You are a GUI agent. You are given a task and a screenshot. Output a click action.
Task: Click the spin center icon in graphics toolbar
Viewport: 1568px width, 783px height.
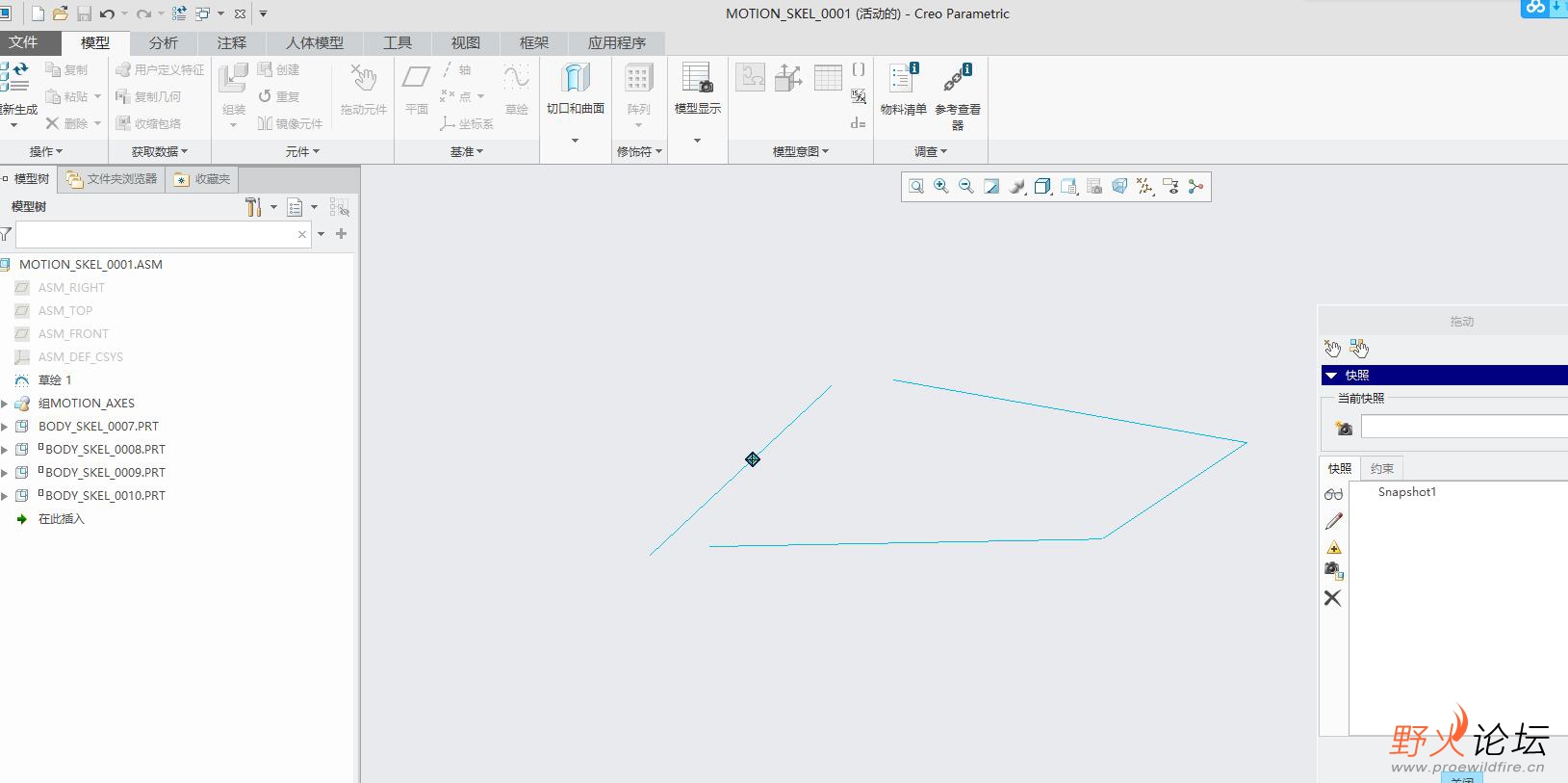click(1195, 187)
